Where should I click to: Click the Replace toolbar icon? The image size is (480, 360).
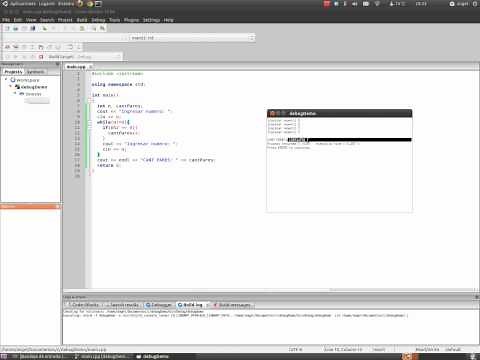(102, 29)
